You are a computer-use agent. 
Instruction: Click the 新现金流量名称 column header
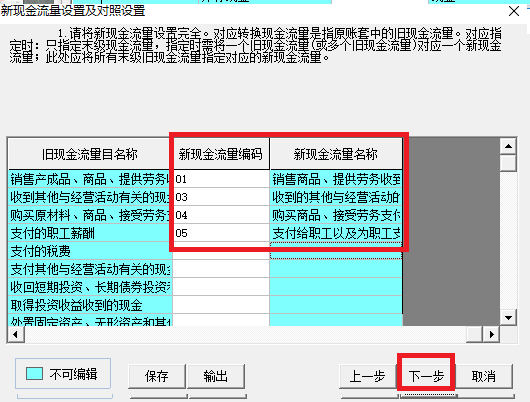coord(336,154)
